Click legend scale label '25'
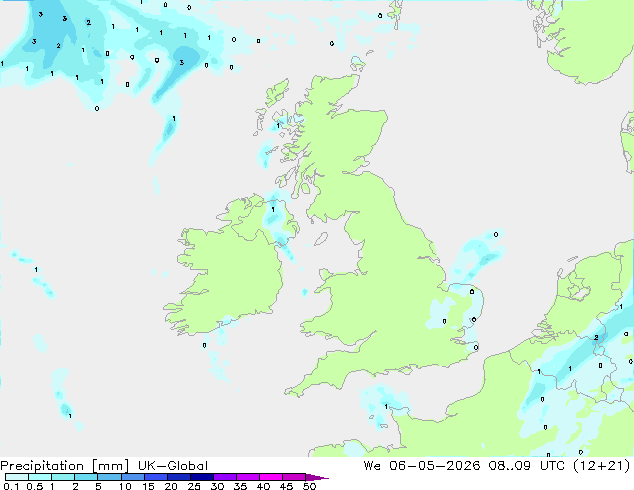This screenshot has width=634, height=490. (x=194, y=486)
